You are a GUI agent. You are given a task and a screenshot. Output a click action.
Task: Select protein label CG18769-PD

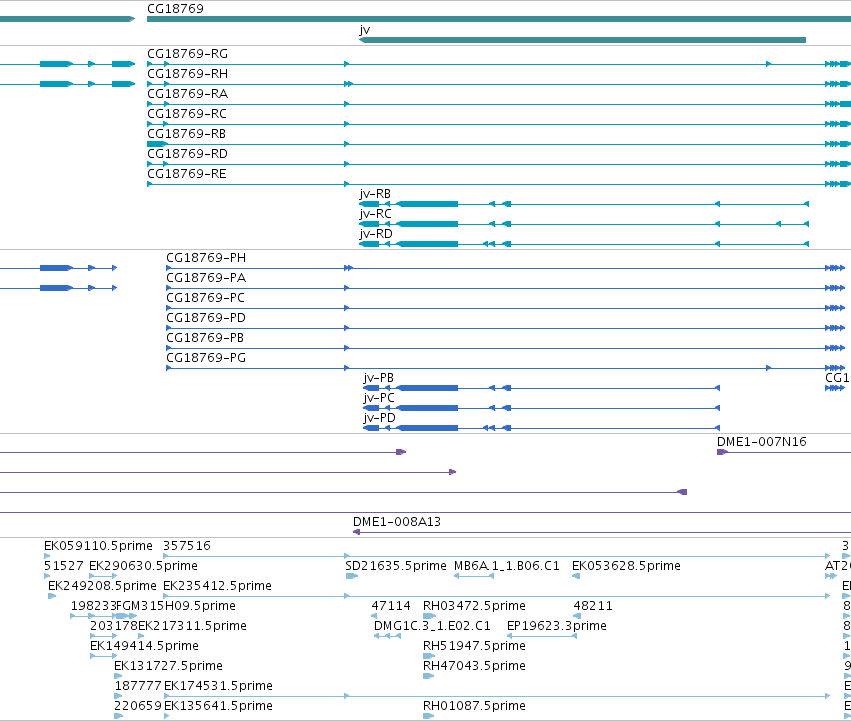point(206,318)
